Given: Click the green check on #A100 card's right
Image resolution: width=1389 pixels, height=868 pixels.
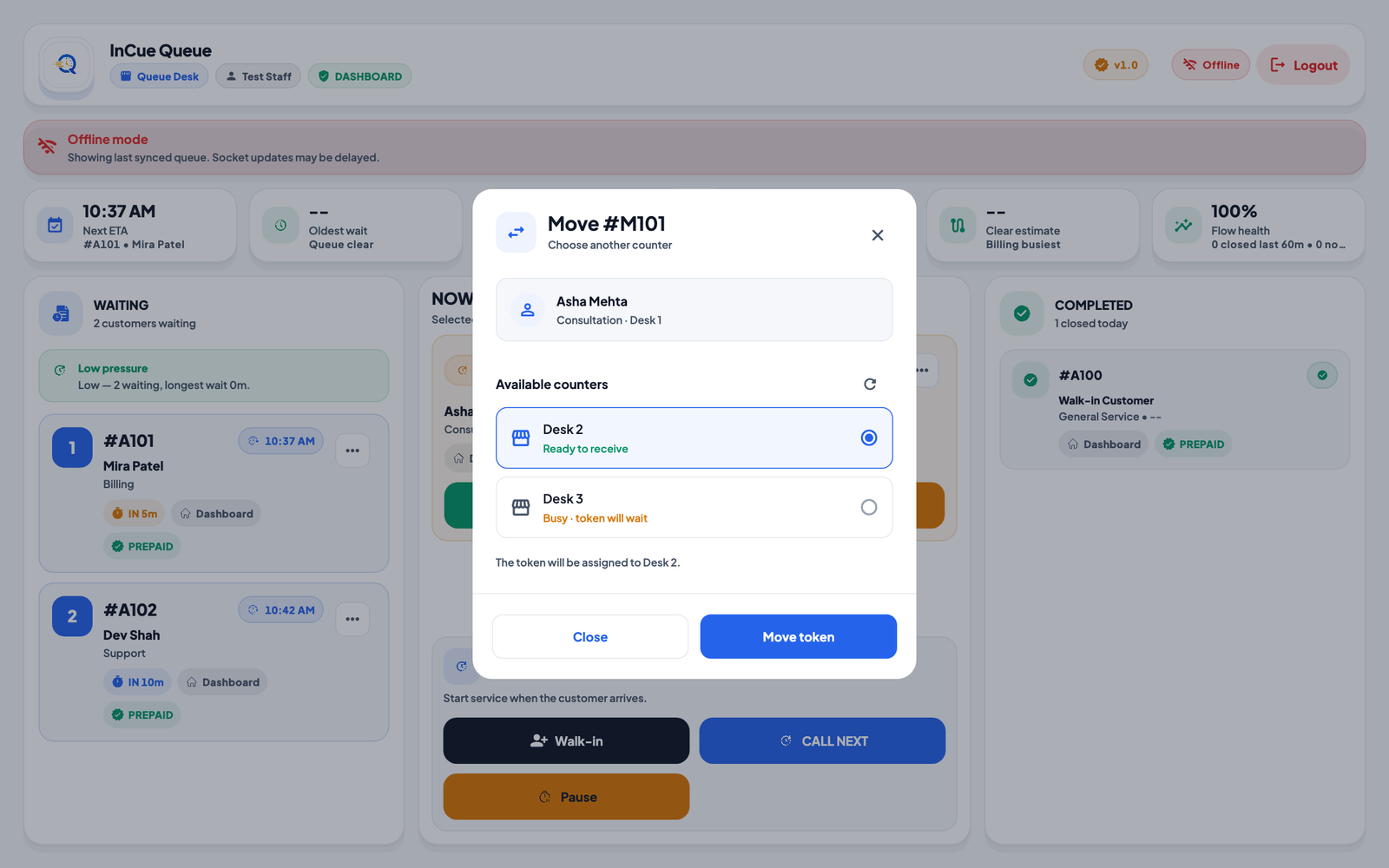Looking at the screenshot, I should [x=1322, y=376].
